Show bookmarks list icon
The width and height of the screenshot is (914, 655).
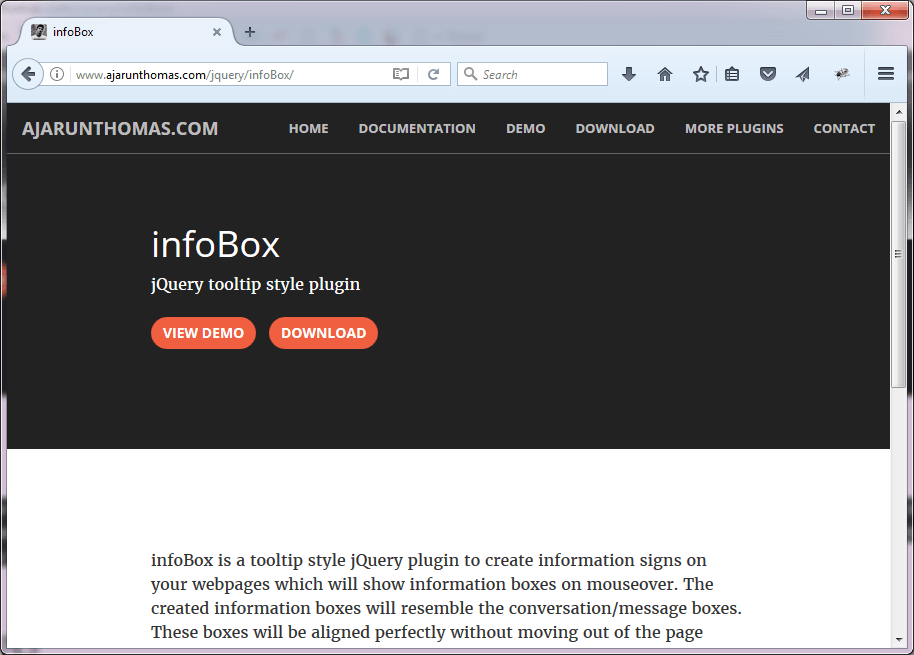[732, 74]
